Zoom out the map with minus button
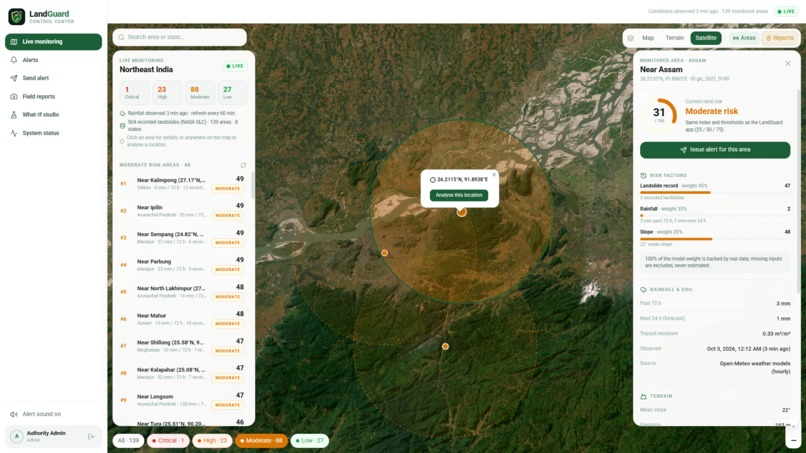The image size is (806, 453). point(793,440)
